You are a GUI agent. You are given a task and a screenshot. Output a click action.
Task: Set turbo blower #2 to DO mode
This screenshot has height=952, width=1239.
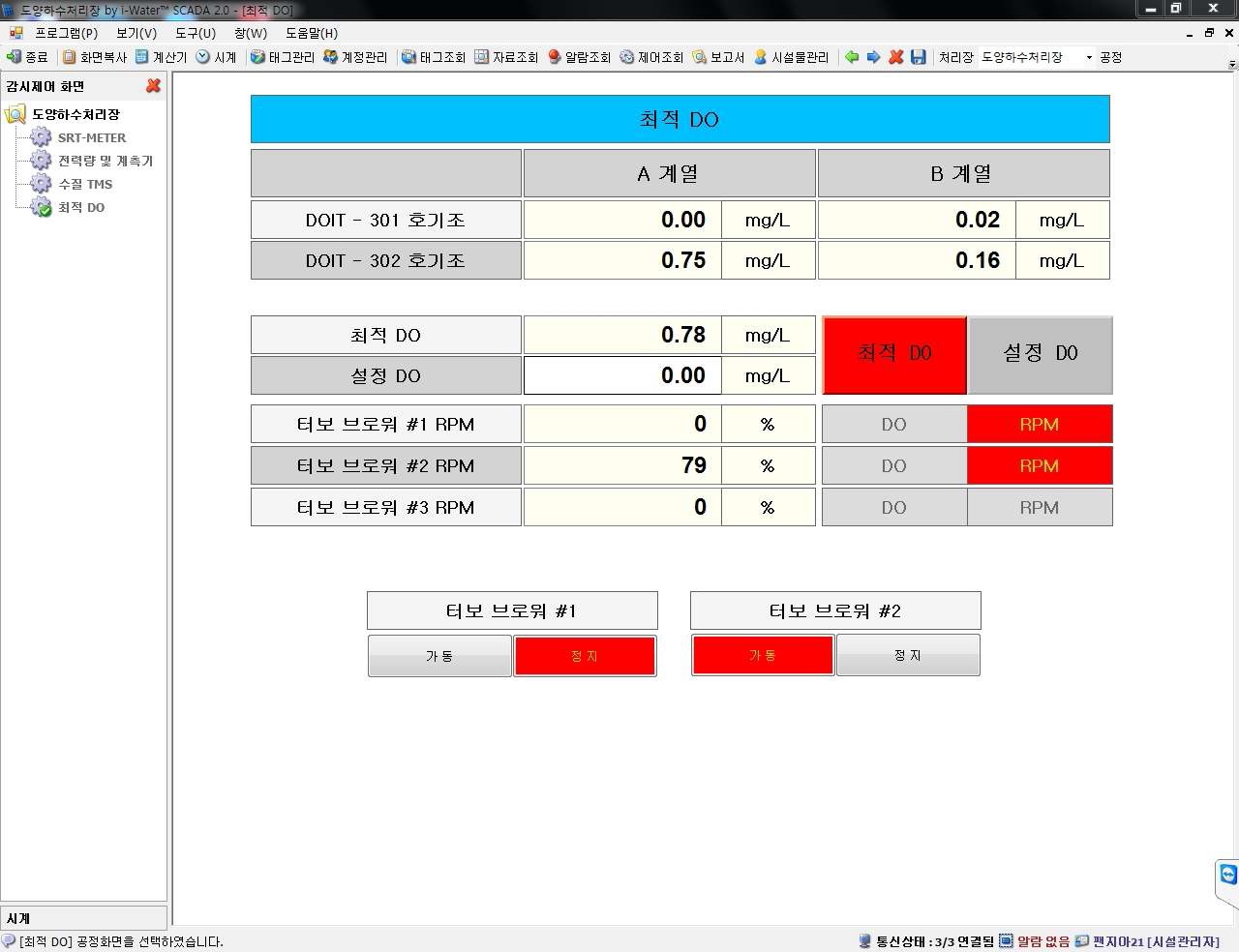894,465
